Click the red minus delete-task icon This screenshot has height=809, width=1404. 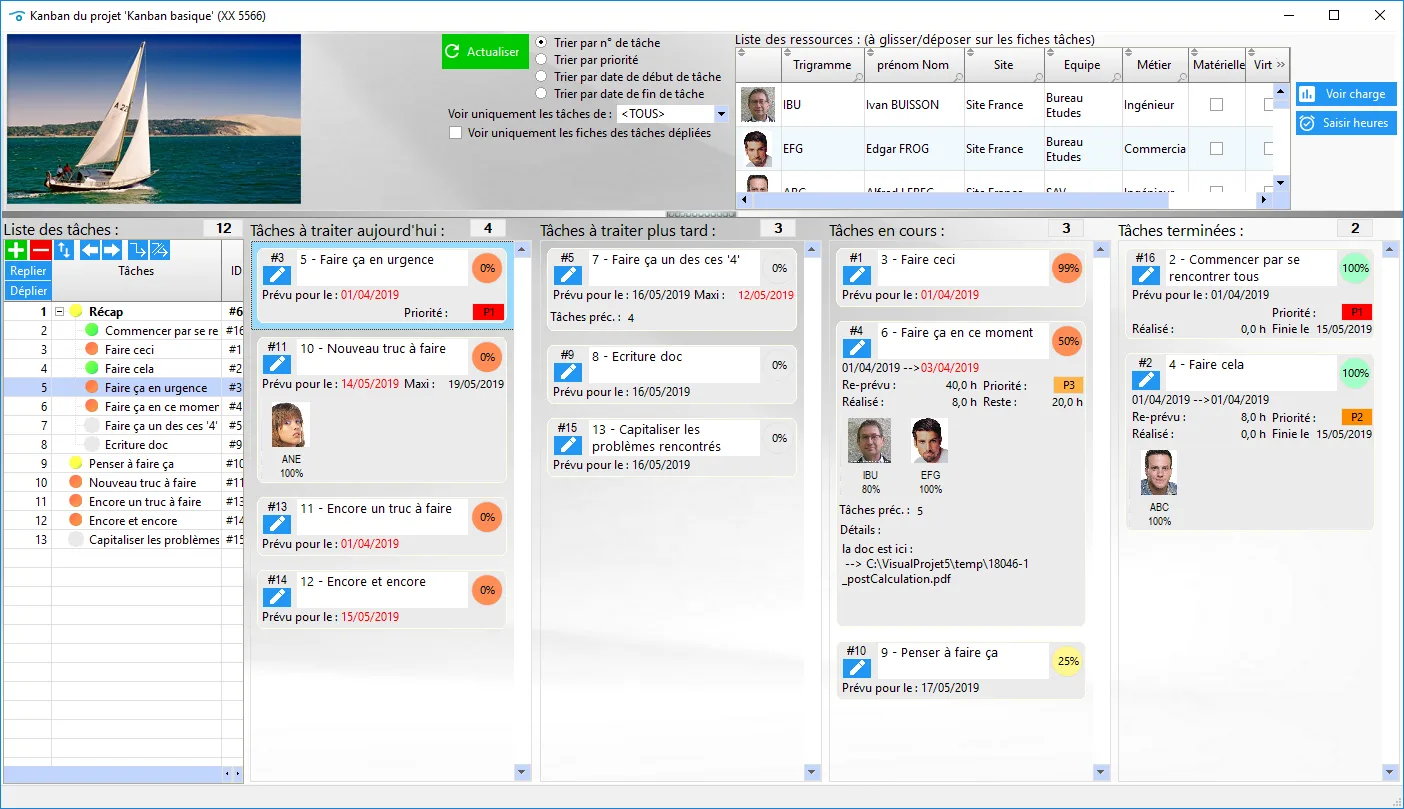pyautogui.click(x=40, y=250)
